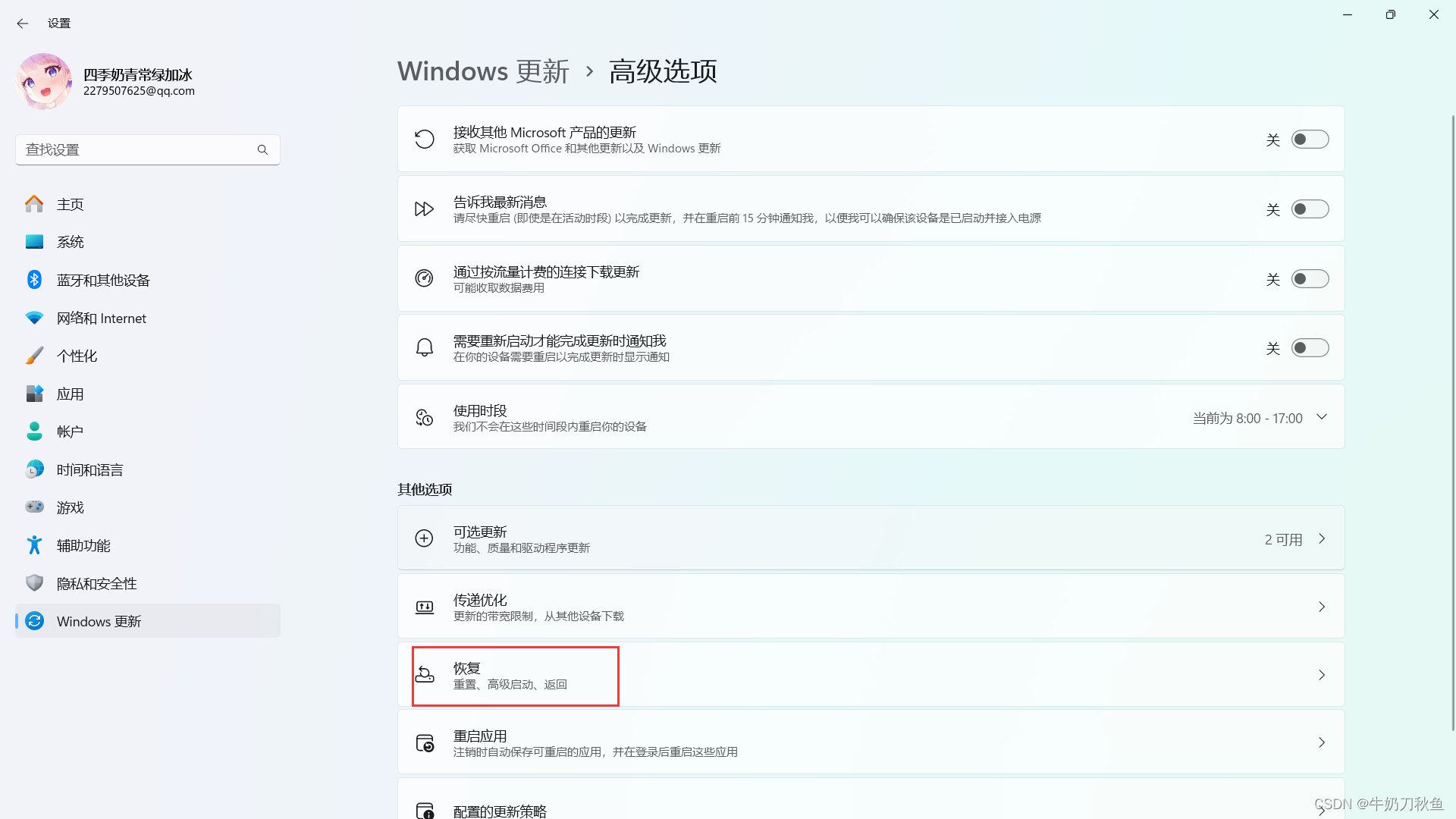
Task: Open 可选更新 via its chevron
Action: 1322,538
